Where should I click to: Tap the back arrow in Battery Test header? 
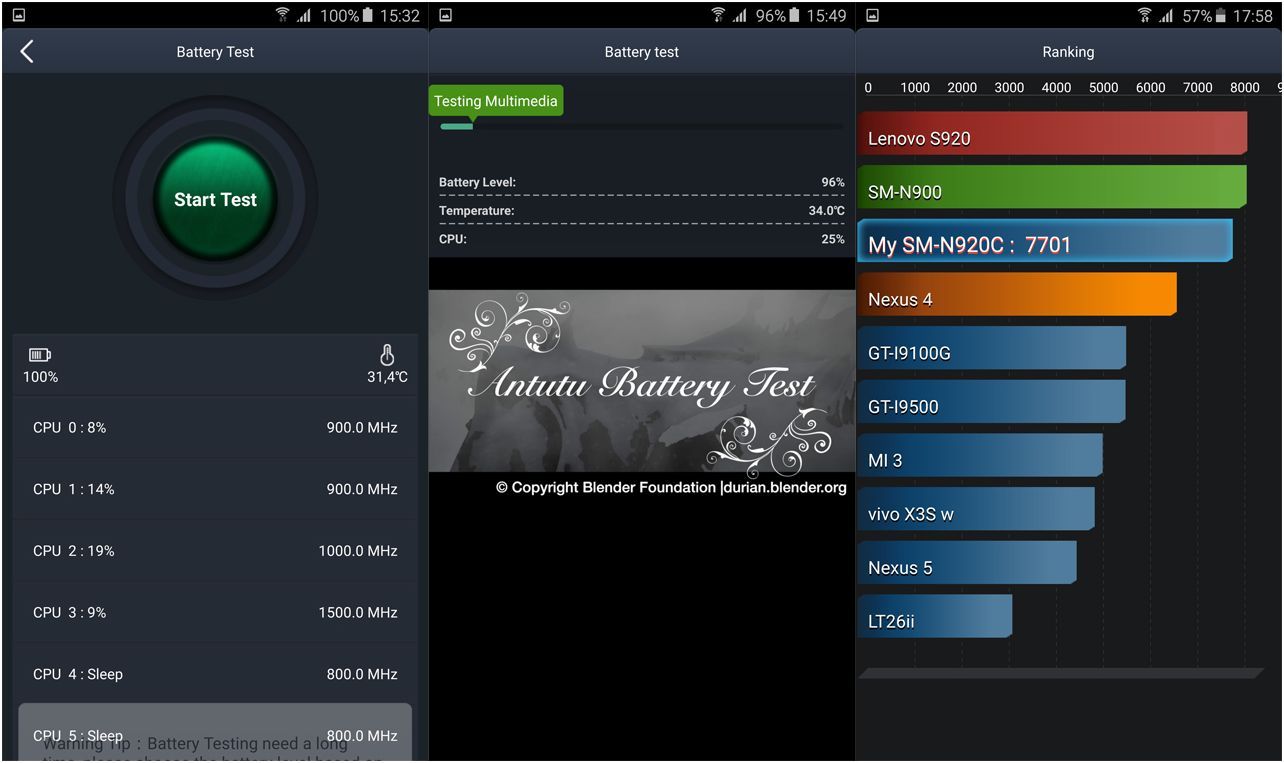click(x=27, y=52)
